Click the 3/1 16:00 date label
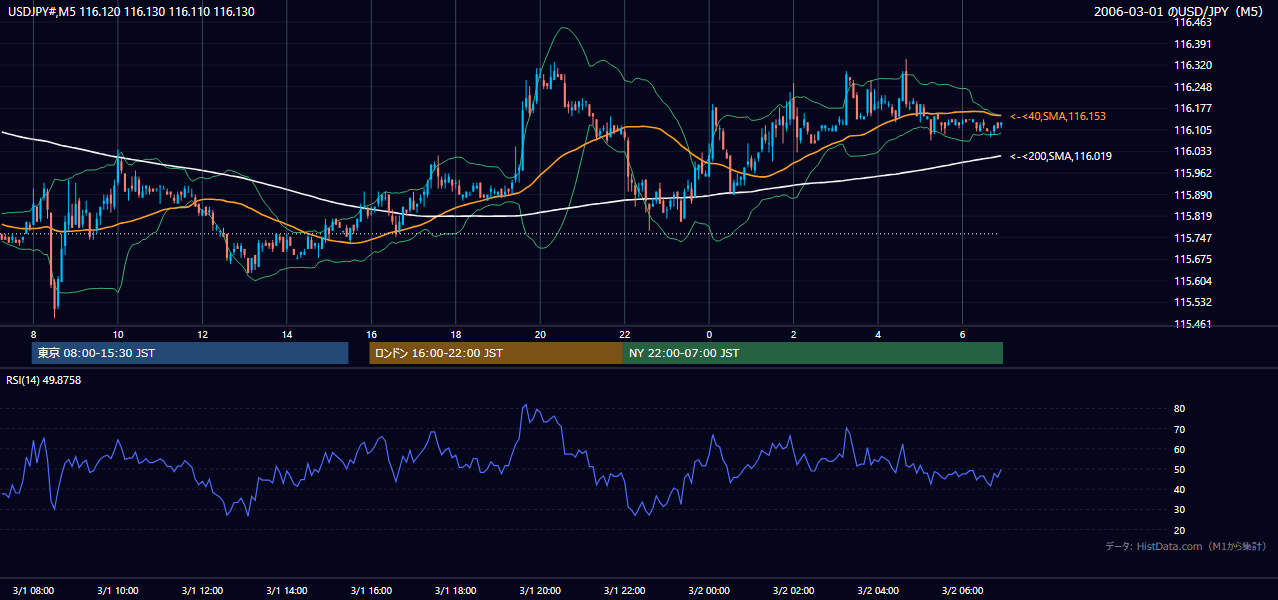Image resolution: width=1278 pixels, height=600 pixels. (x=371, y=590)
